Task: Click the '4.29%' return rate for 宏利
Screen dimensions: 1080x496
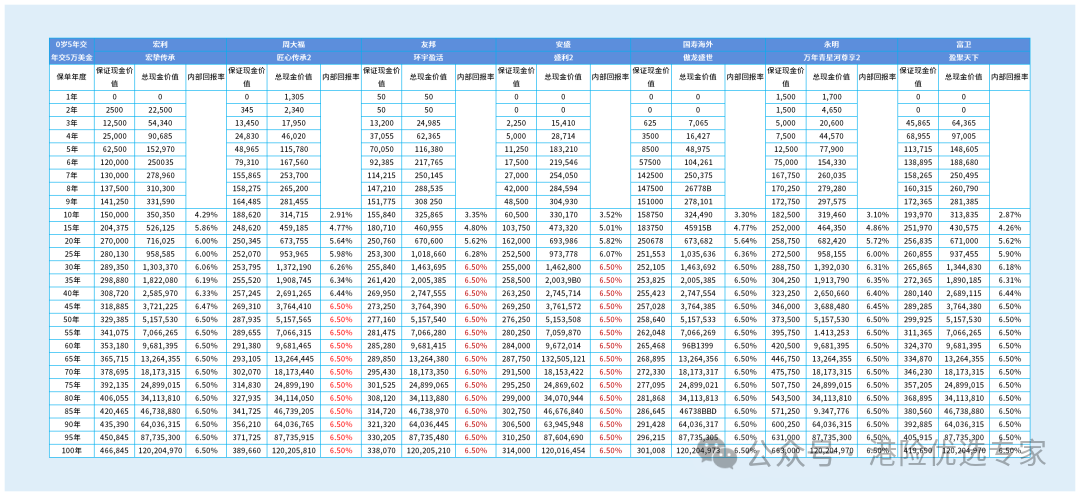Action: click(206, 216)
